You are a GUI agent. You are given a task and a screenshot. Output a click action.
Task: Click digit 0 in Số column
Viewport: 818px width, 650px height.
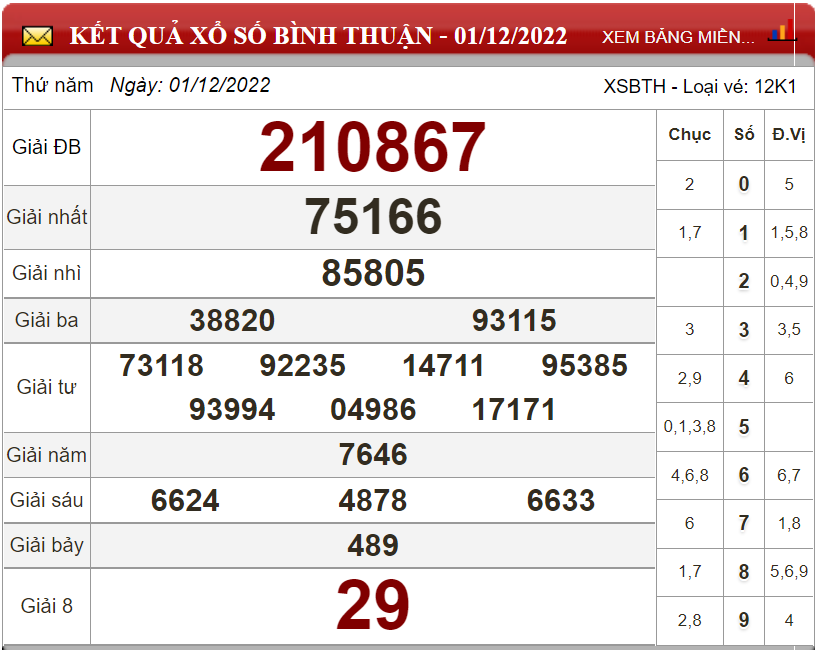pos(744,184)
